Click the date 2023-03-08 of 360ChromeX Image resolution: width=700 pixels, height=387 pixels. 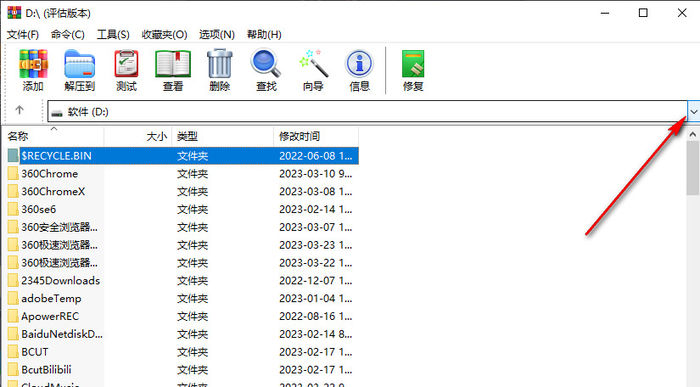pos(316,191)
